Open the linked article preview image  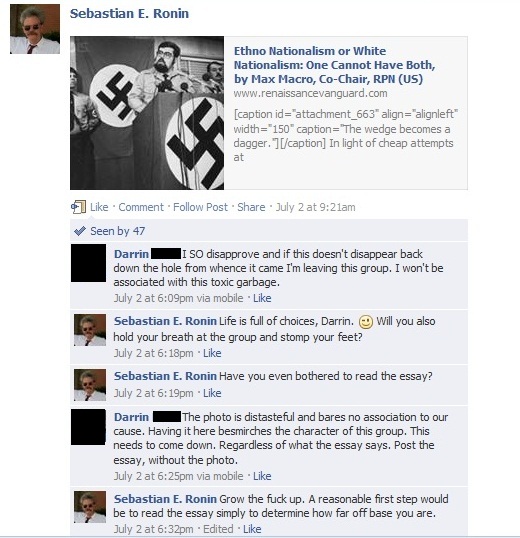pyautogui.click(x=147, y=113)
